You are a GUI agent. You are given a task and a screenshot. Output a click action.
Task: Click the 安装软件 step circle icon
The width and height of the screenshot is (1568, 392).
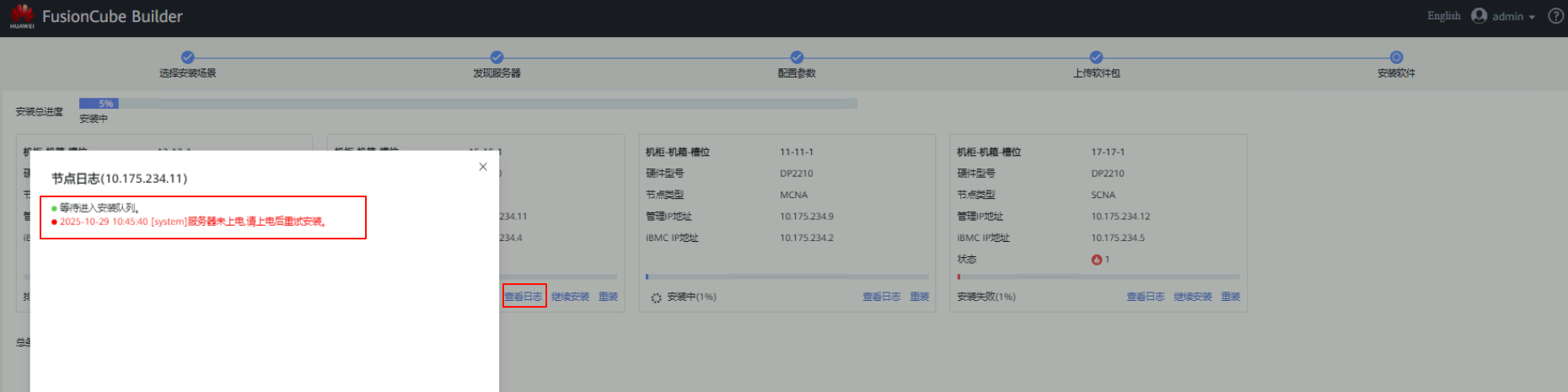1396,57
